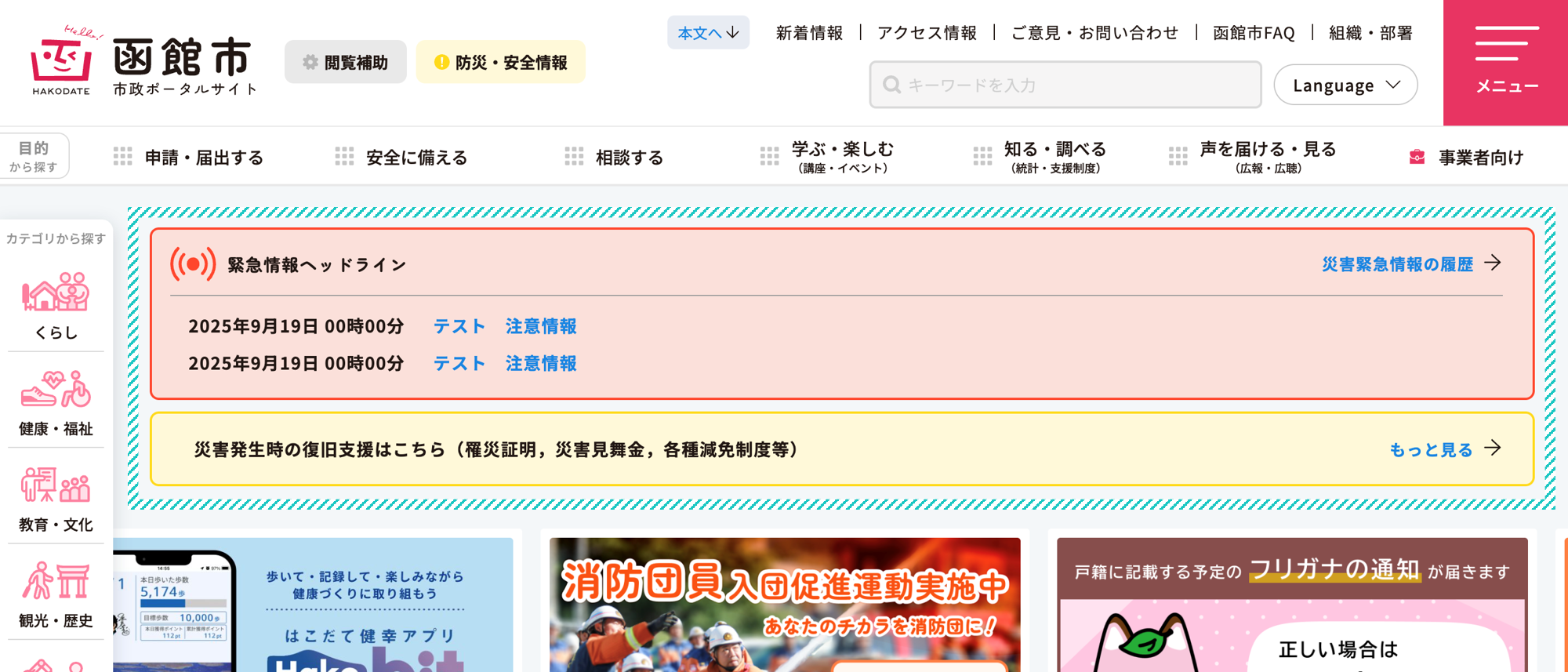Screen dimensions: 1568x672
Task: Click the search magnifier icon
Action: point(891,85)
